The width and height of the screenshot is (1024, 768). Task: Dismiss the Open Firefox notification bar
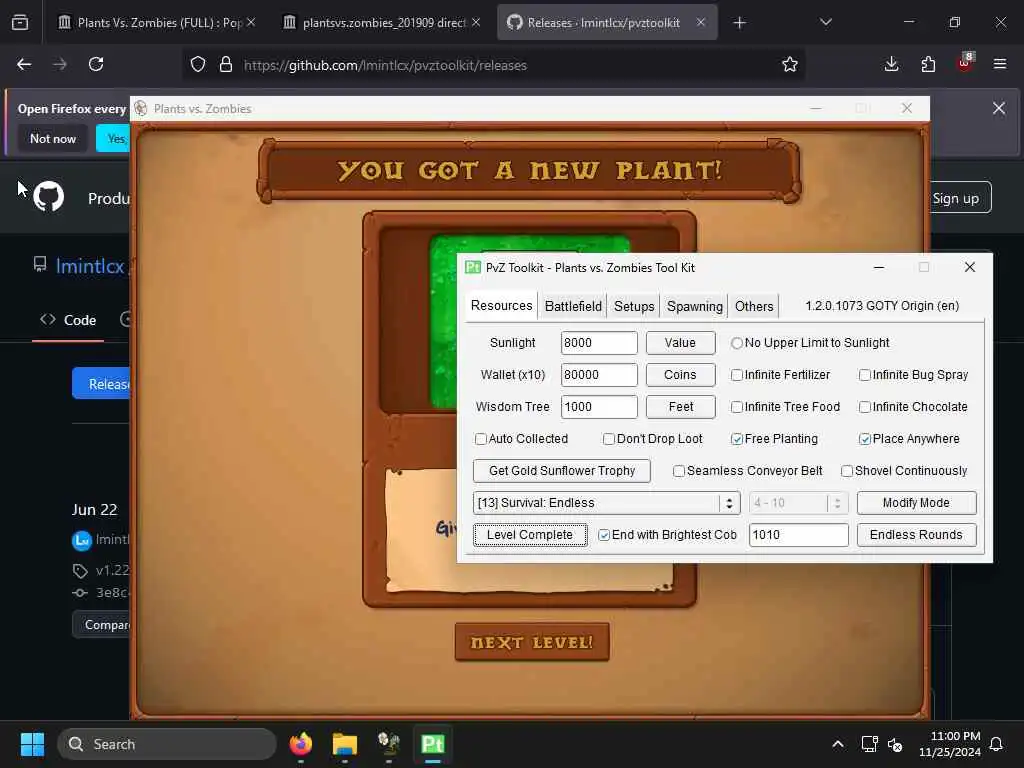coord(999,108)
